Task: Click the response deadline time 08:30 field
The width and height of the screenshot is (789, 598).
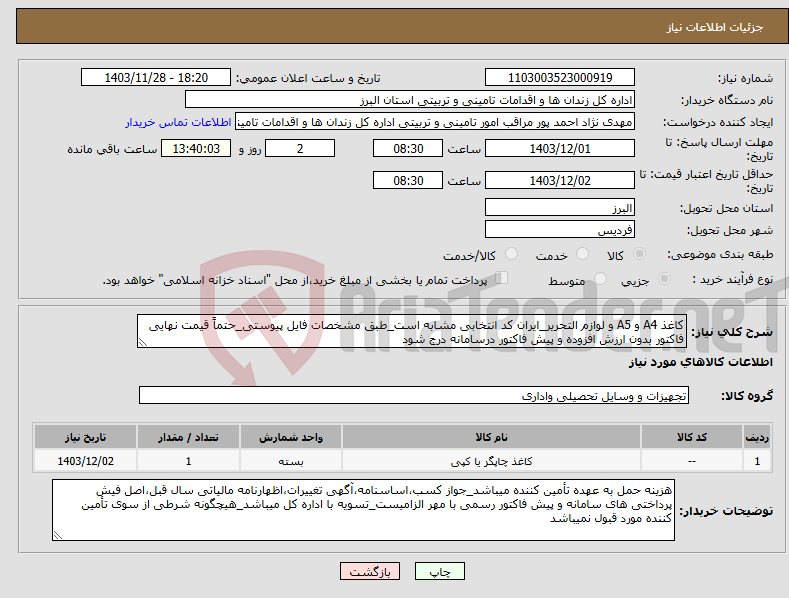Action: (x=408, y=148)
